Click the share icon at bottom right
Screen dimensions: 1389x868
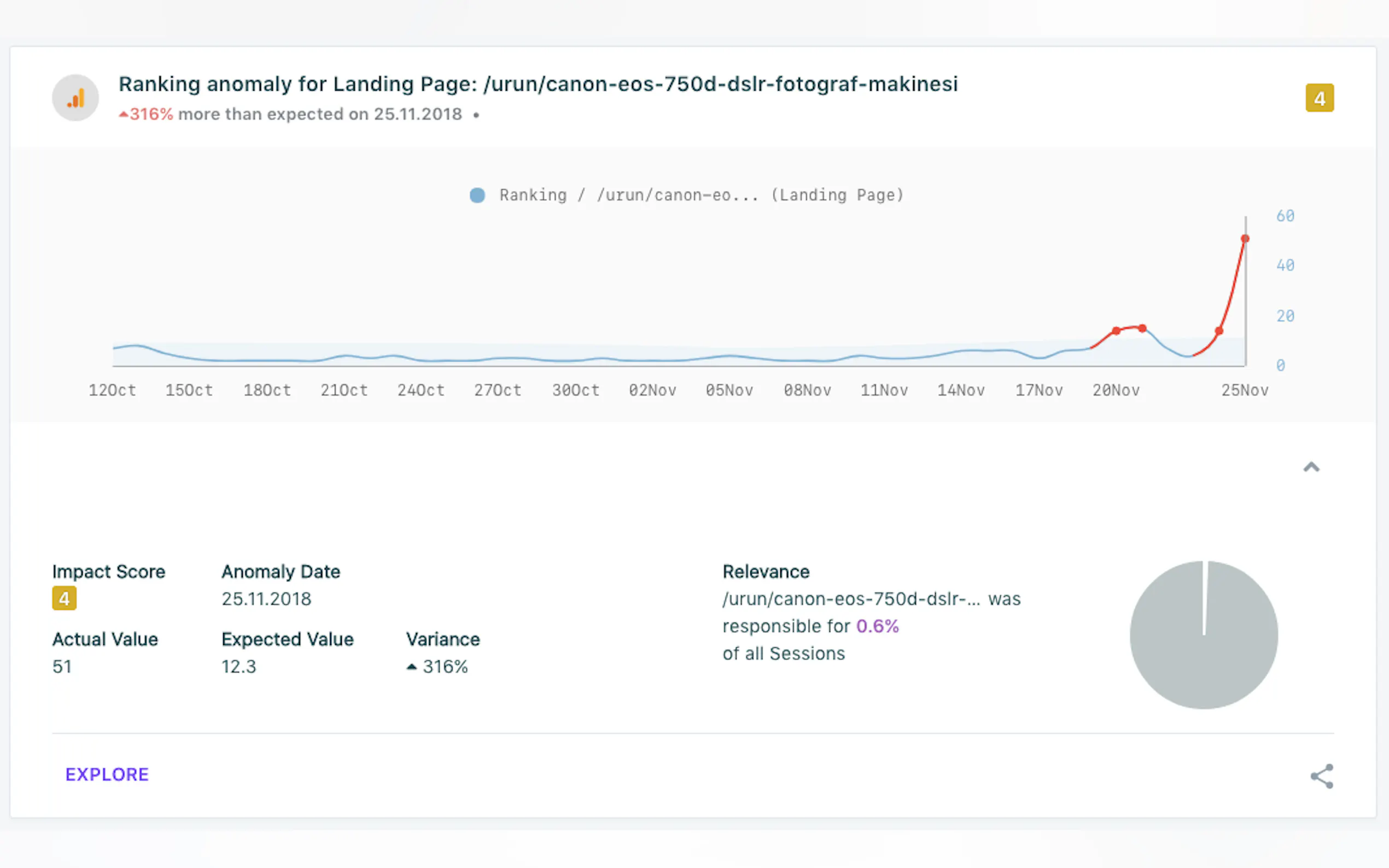[1321, 776]
